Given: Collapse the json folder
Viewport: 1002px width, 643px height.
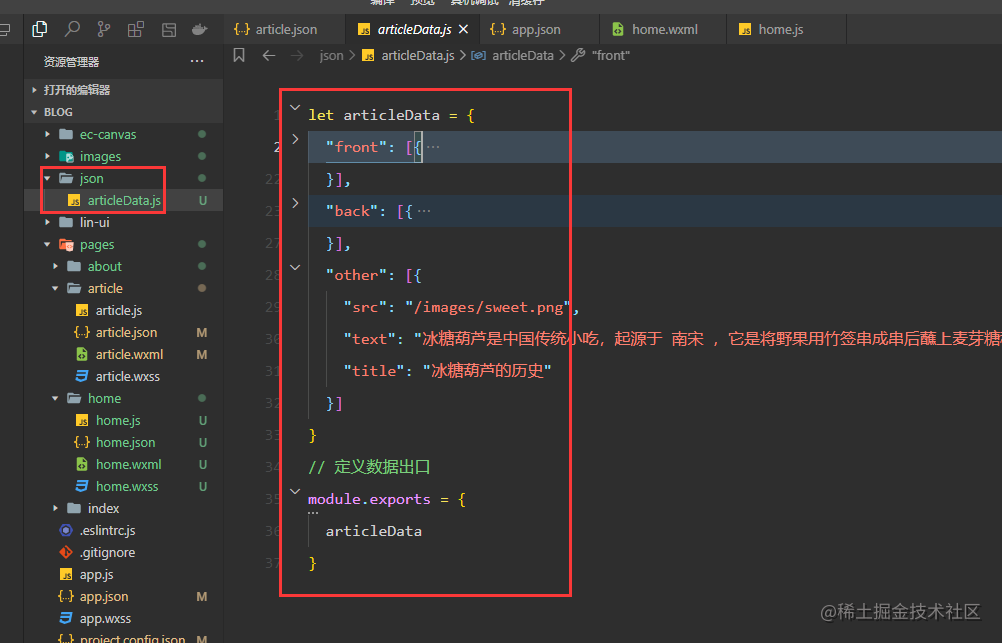Looking at the screenshot, I should 123,178.
